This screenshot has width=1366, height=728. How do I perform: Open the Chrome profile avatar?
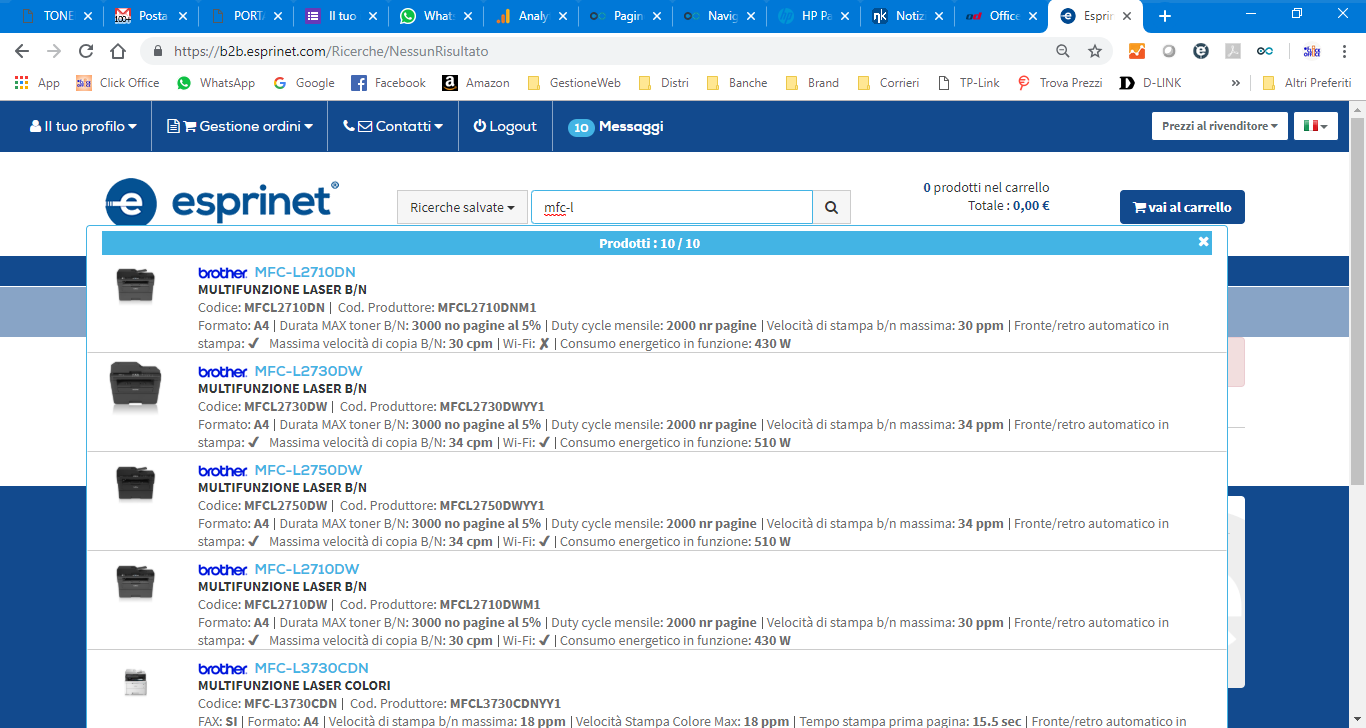(1312, 51)
